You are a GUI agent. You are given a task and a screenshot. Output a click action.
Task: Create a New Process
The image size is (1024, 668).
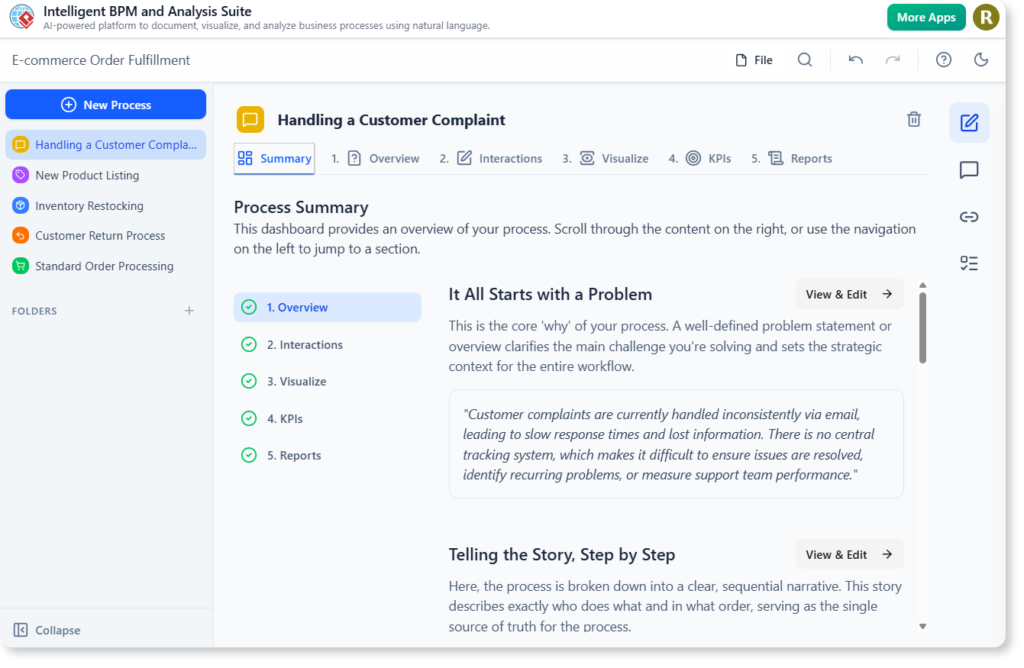[105, 104]
